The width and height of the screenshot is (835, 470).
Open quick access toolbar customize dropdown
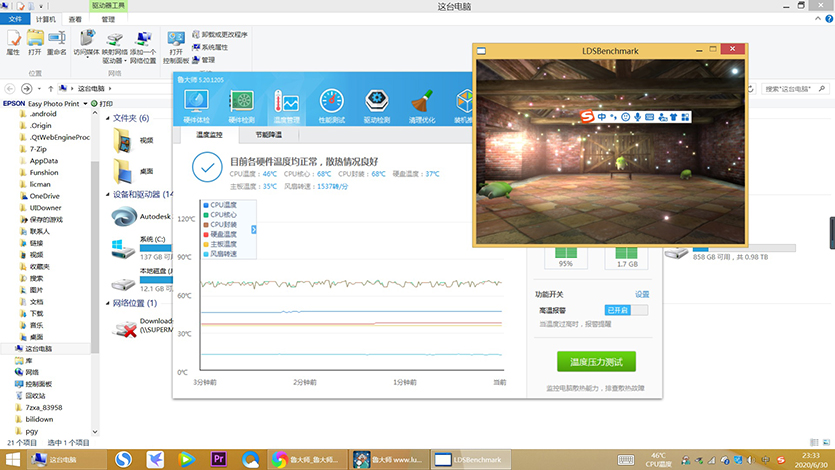click(41, 6)
